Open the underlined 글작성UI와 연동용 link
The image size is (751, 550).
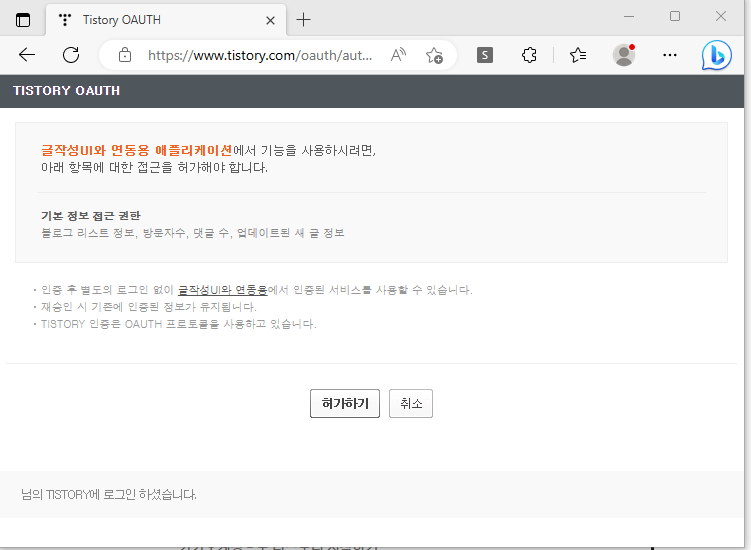tap(222, 290)
